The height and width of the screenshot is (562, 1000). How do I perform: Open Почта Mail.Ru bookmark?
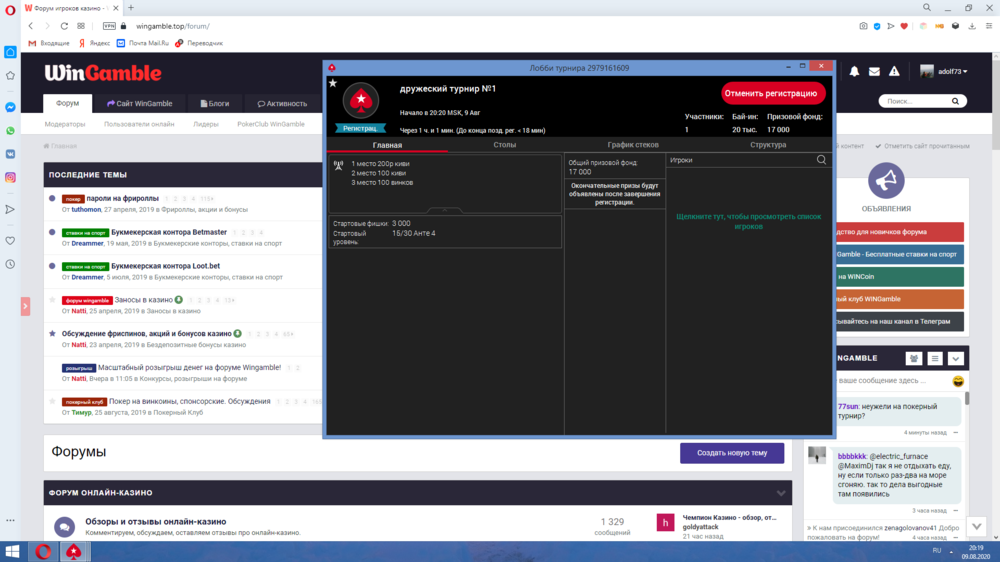[143, 43]
